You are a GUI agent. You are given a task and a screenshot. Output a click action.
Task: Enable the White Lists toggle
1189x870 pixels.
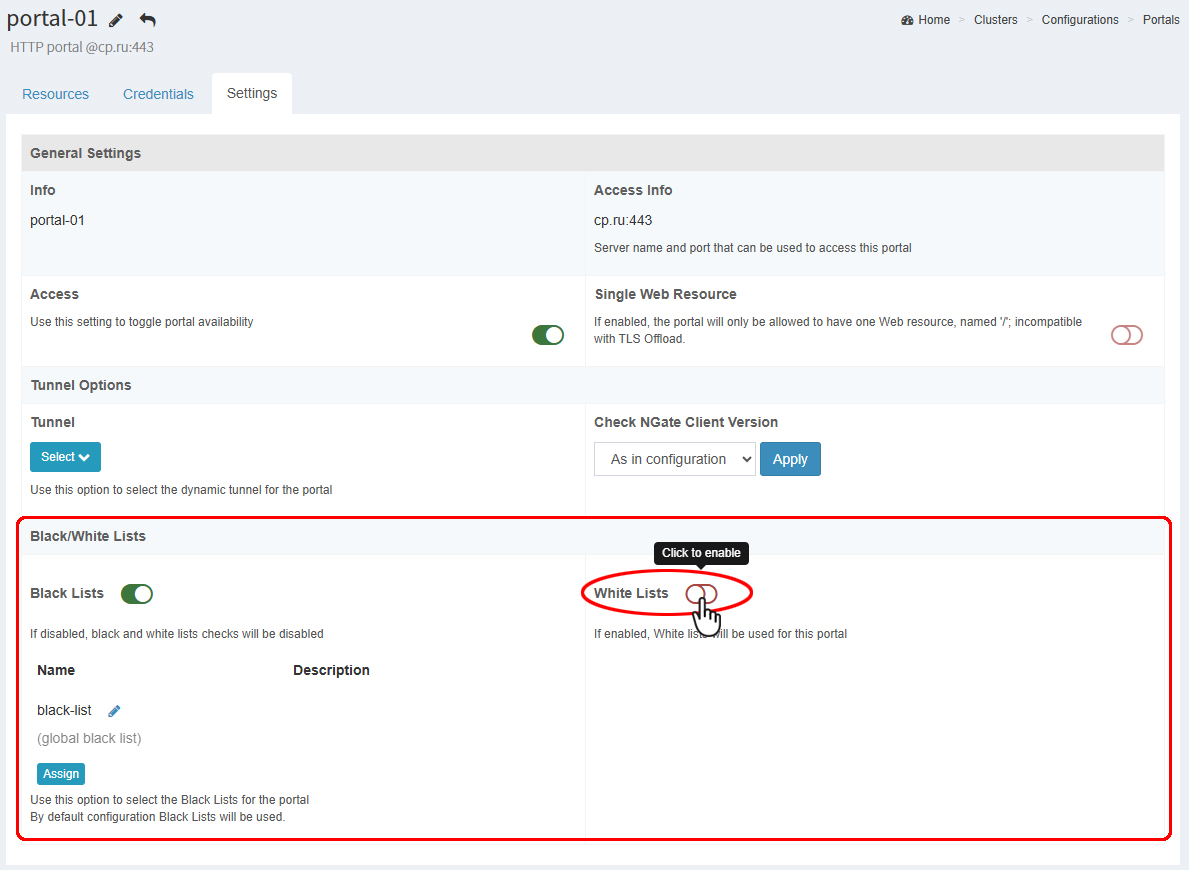(701, 594)
